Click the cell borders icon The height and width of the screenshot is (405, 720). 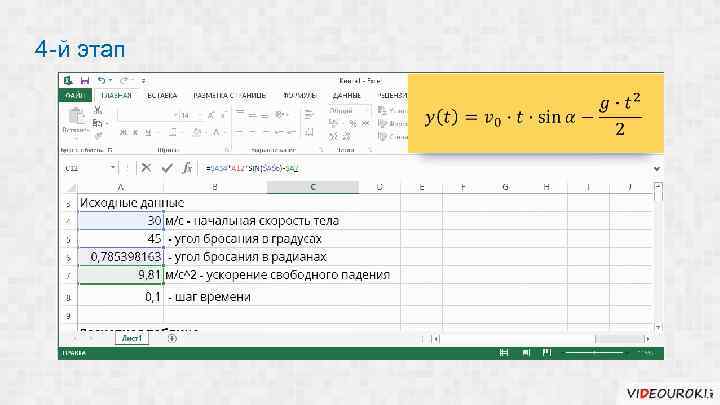pos(172,133)
